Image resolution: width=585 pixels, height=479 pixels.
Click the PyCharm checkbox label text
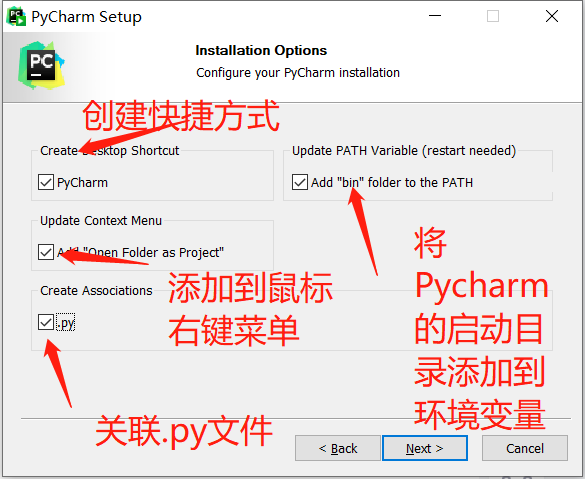click(x=82, y=183)
